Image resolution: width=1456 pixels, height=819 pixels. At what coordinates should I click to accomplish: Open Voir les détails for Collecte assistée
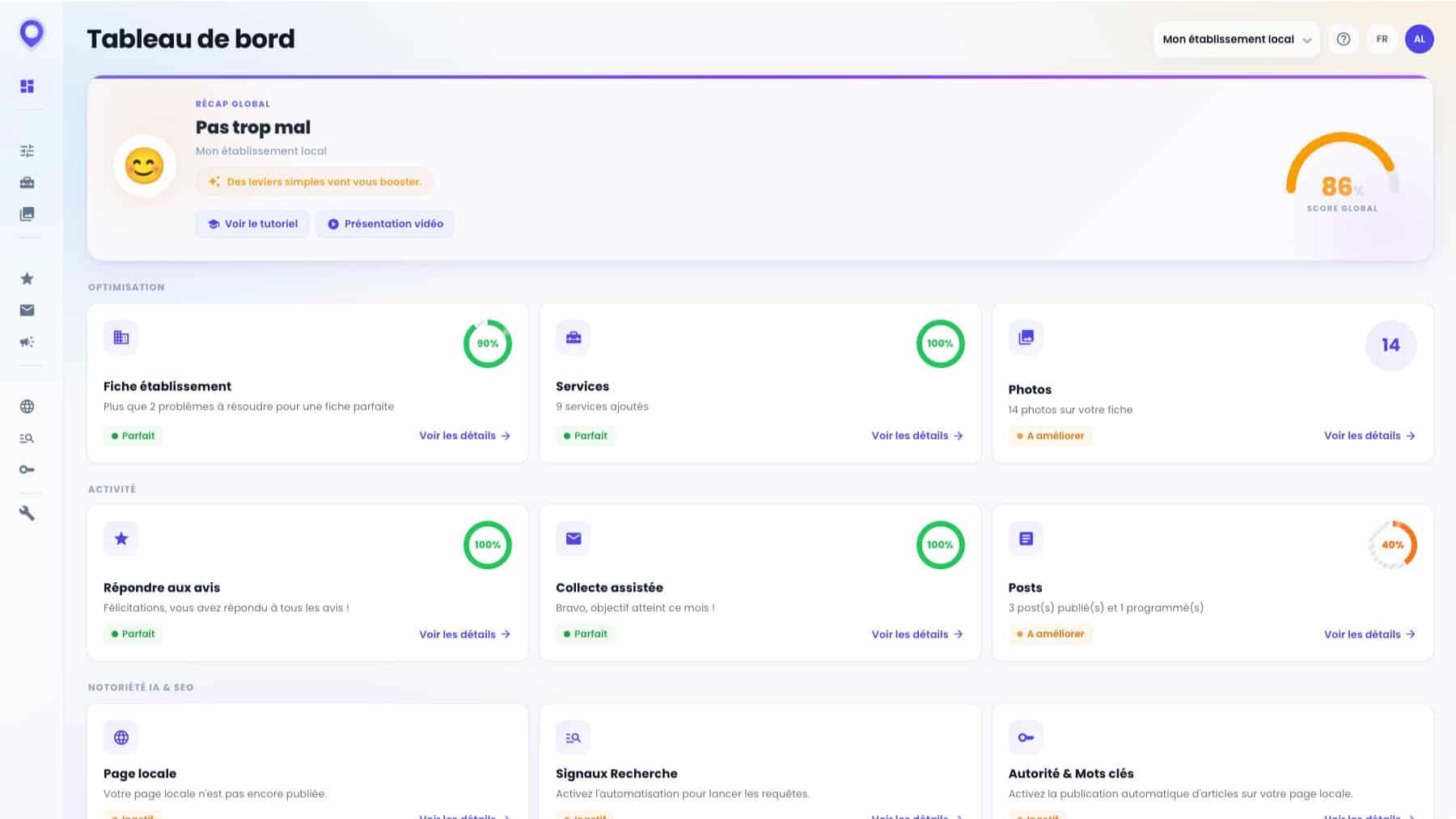coord(917,635)
